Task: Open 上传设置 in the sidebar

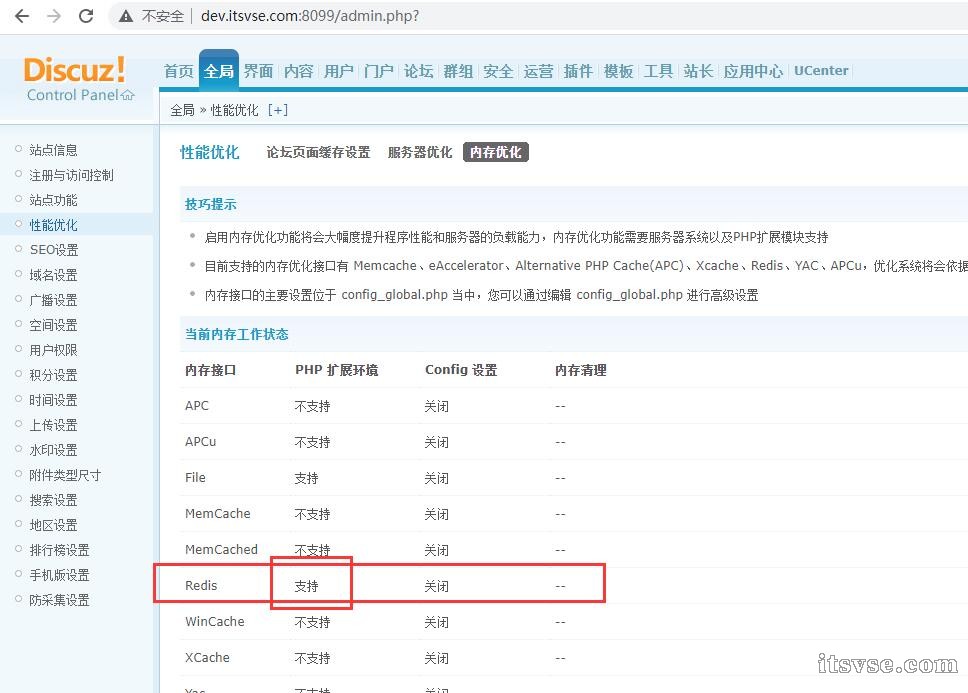Action: coord(53,425)
